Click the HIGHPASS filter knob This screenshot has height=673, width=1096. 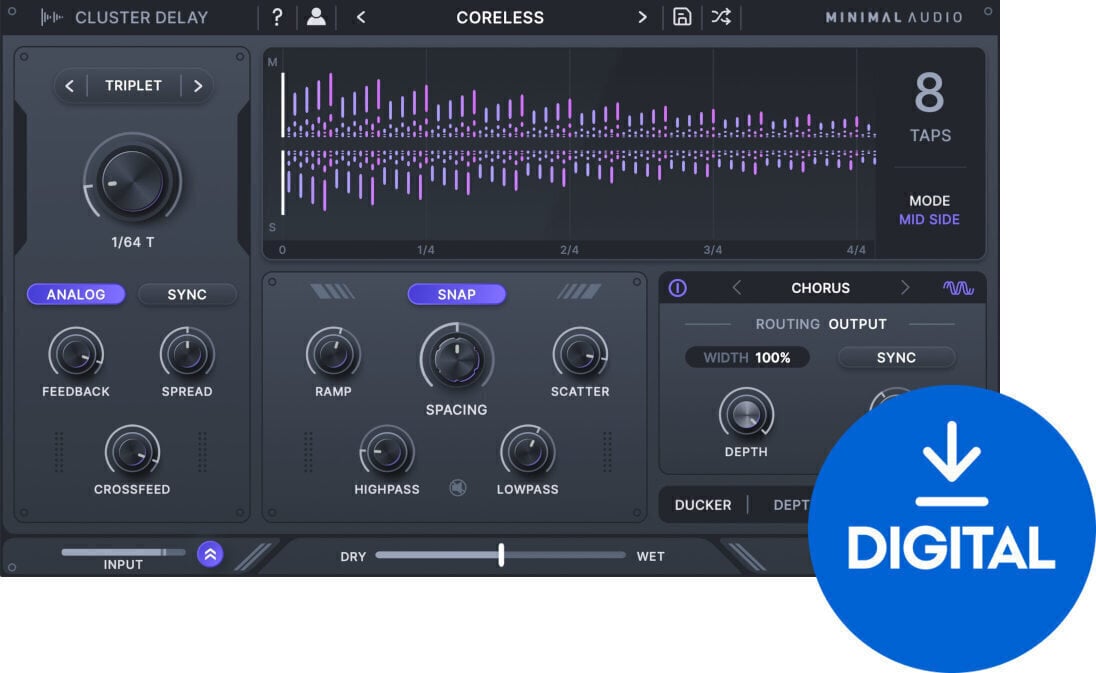coord(387,451)
